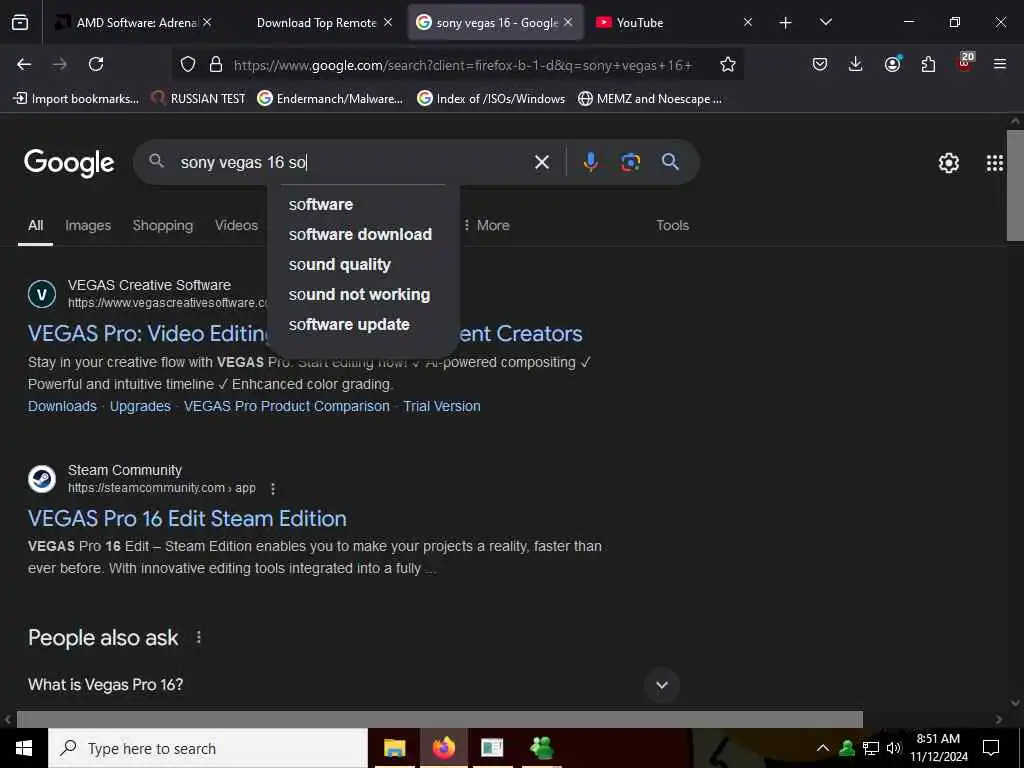Open more options for Steam Community result
Screen dimensions: 1024x768
point(273,488)
